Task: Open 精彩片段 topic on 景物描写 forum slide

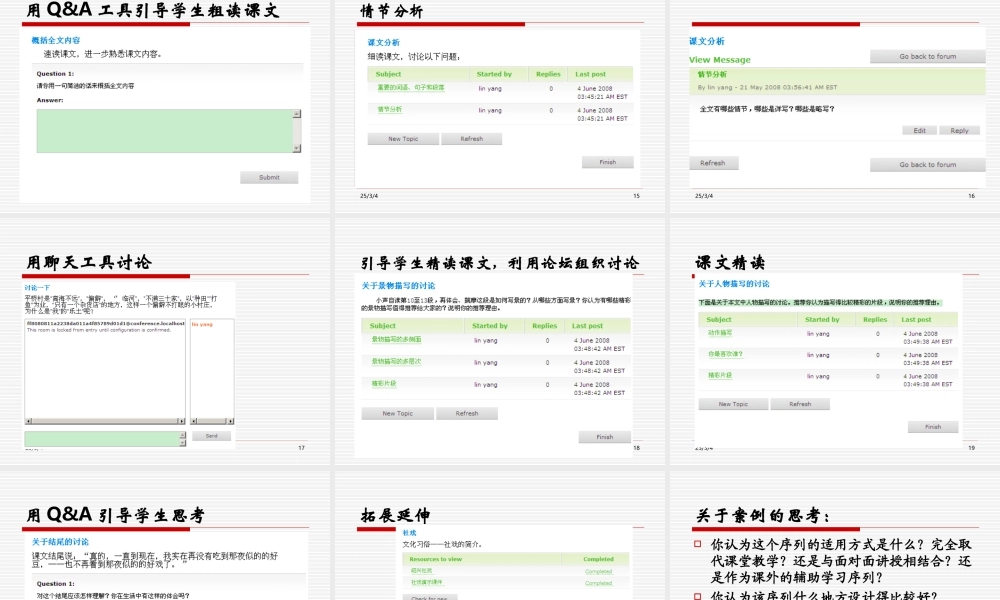Action: (x=384, y=383)
